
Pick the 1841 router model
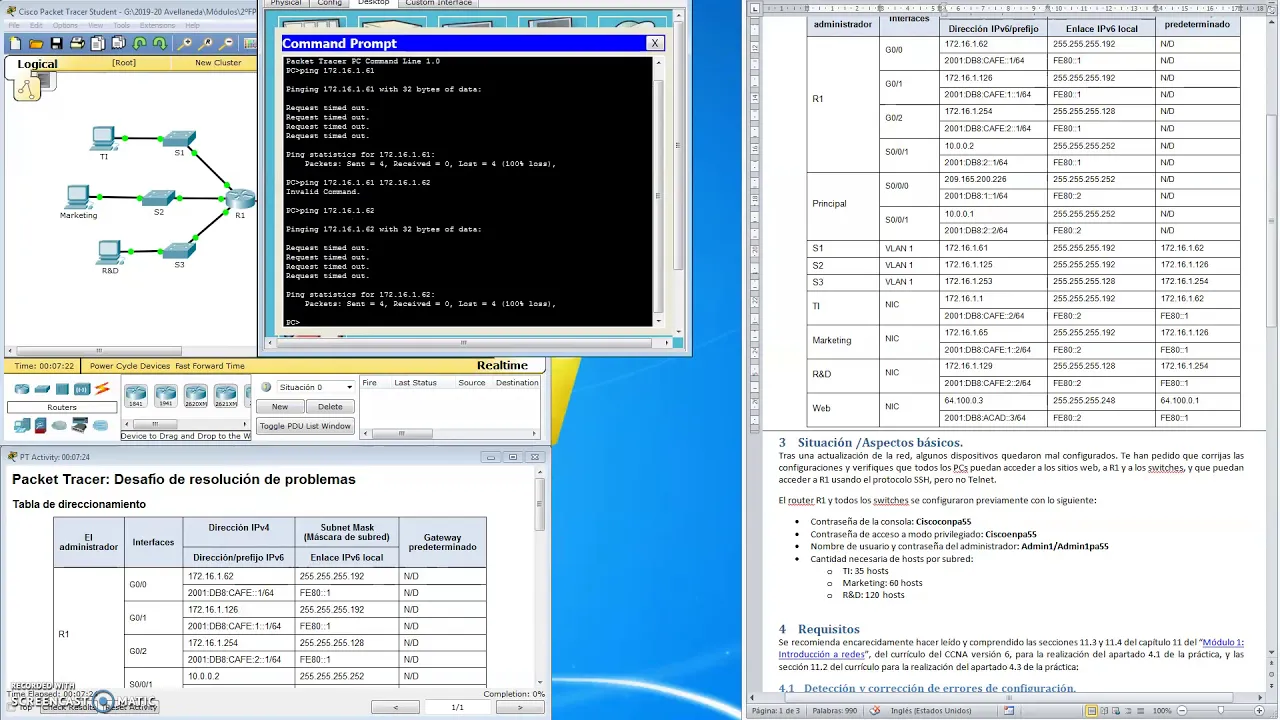point(135,396)
